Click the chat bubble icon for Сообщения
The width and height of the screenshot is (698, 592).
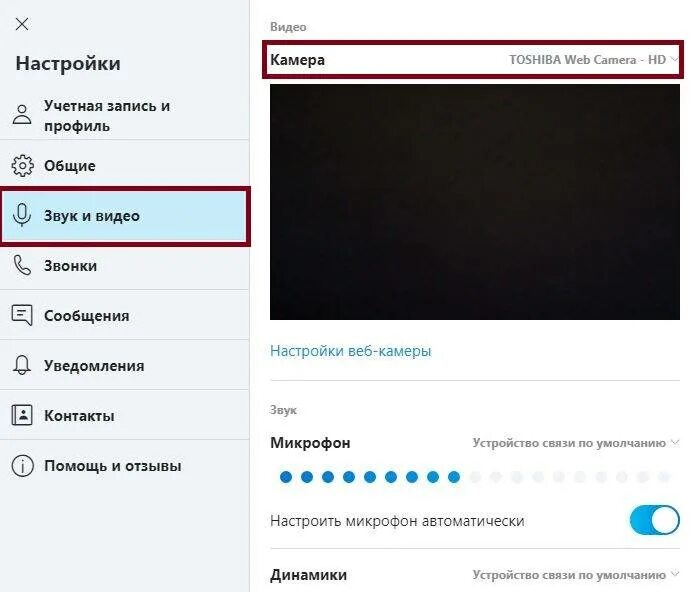pyautogui.click(x=22, y=315)
